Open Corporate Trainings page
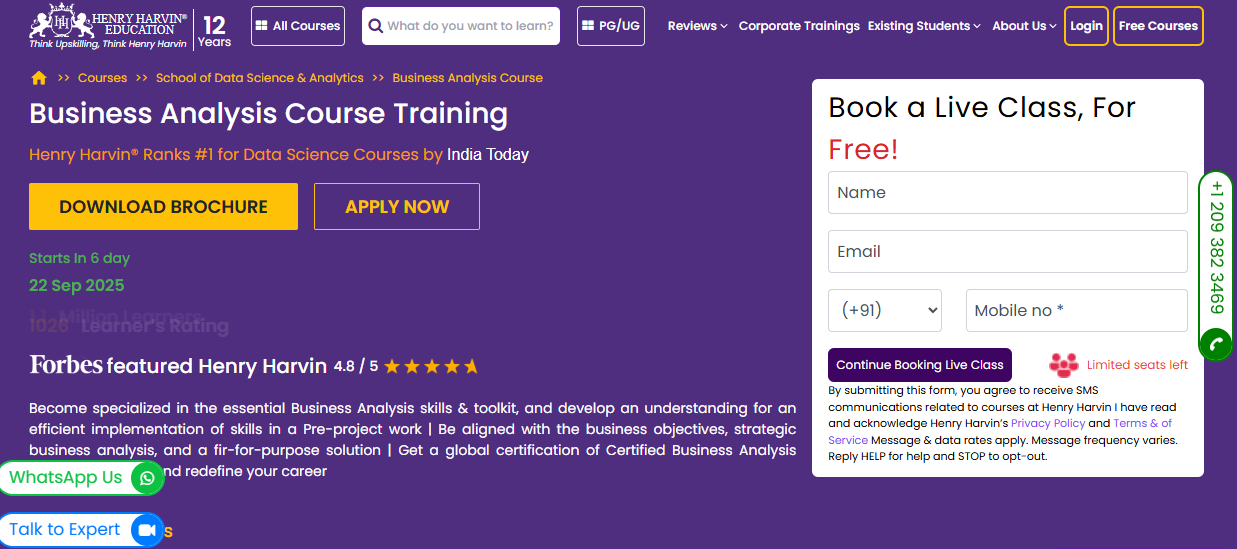 [x=799, y=26]
